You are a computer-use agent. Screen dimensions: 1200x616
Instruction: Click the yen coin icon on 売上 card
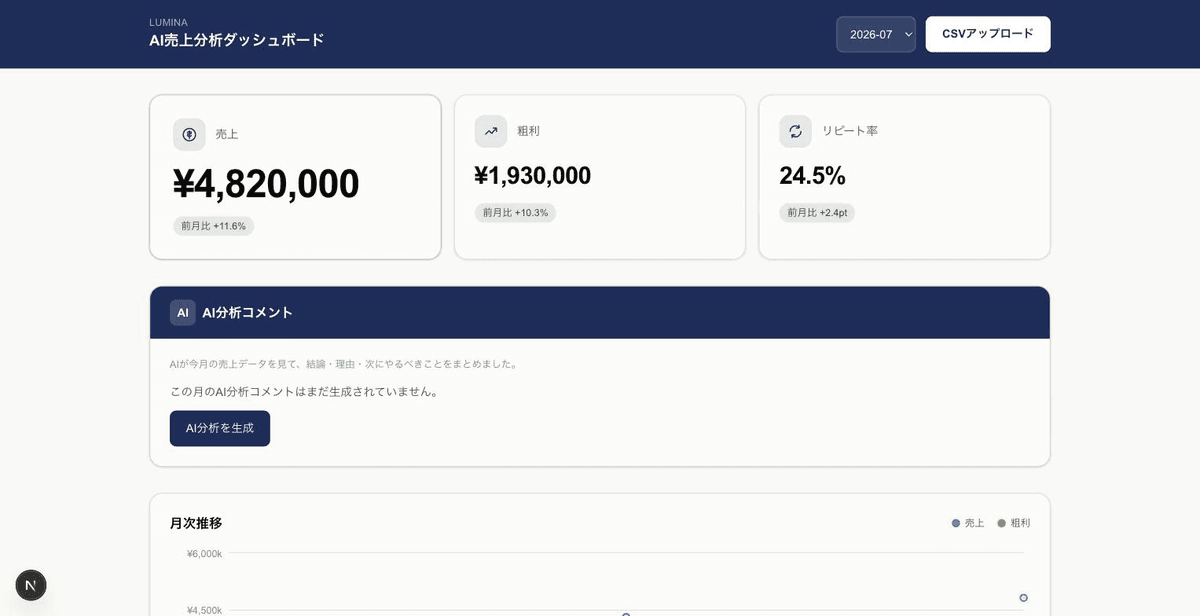tap(189, 134)
